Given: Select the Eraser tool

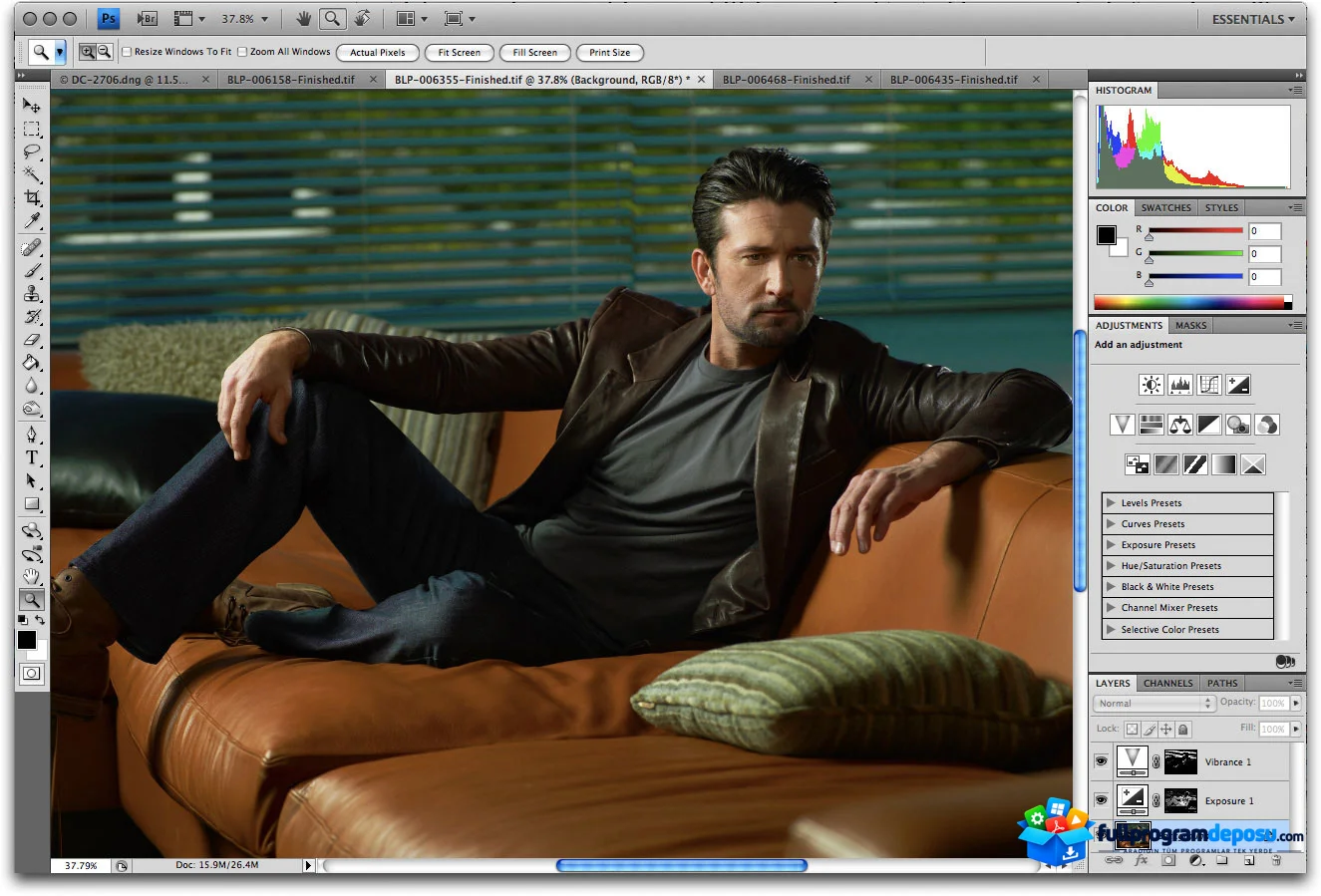Looking at the screenshot, I should (x=32, y=340).
